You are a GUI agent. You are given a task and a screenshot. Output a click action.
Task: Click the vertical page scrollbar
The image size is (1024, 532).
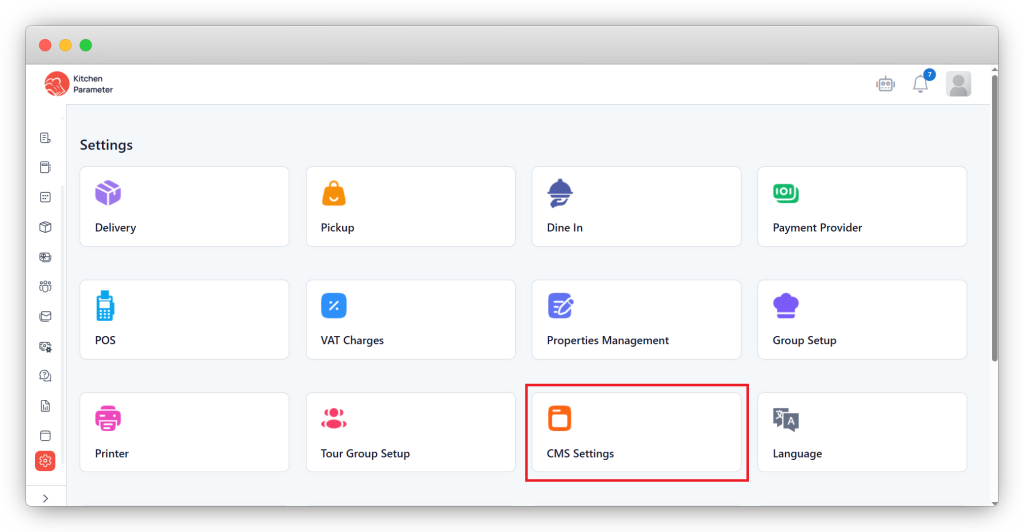point(993,220)
